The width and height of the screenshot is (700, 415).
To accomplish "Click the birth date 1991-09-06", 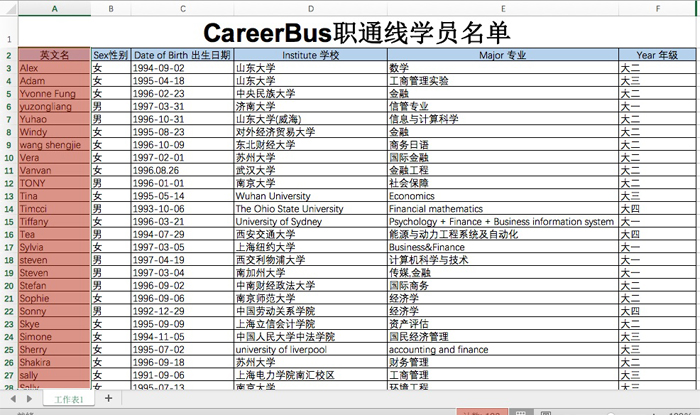I will (x=183, y=375).
